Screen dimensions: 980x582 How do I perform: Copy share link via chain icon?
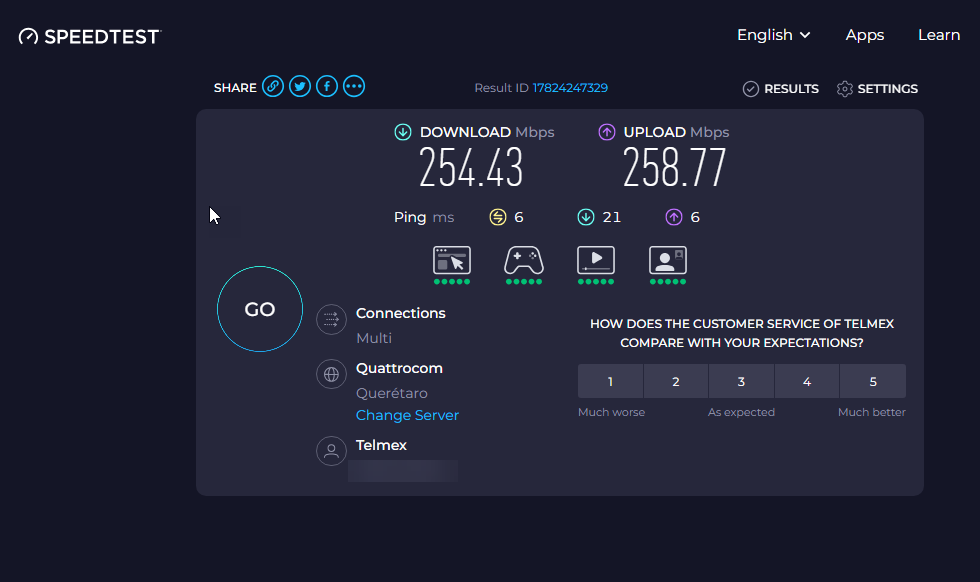point(272,86)
